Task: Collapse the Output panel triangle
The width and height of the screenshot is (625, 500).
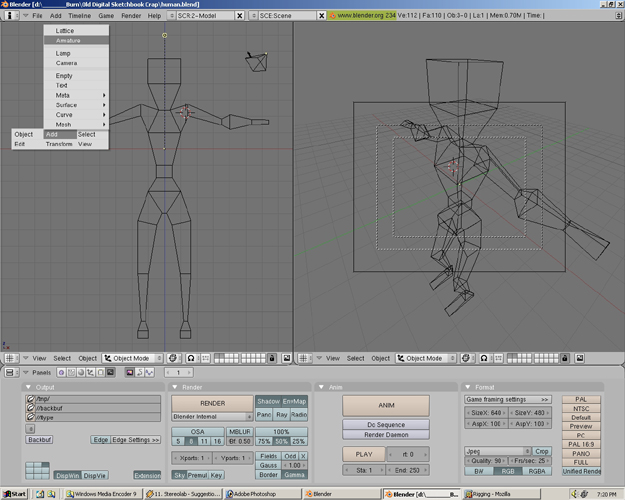Action: [28, 387]
